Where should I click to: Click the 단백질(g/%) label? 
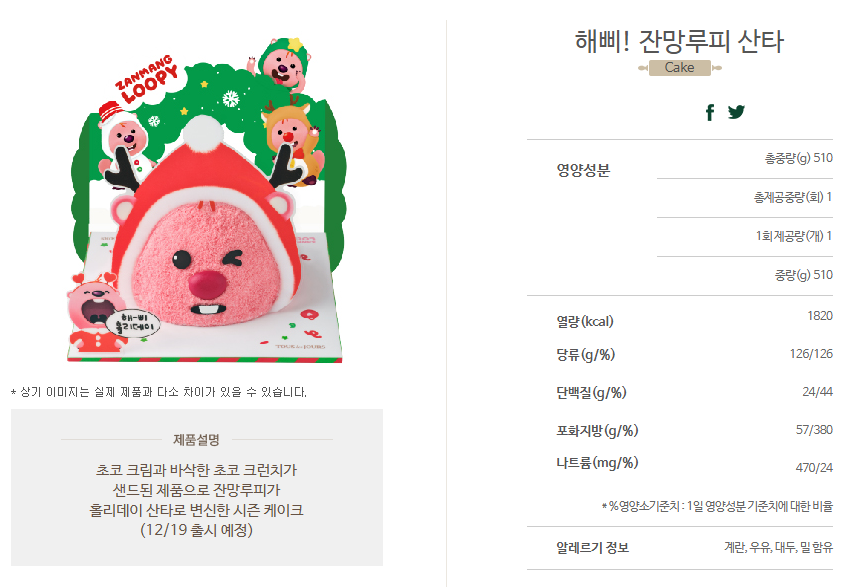(x=591, y=393)
